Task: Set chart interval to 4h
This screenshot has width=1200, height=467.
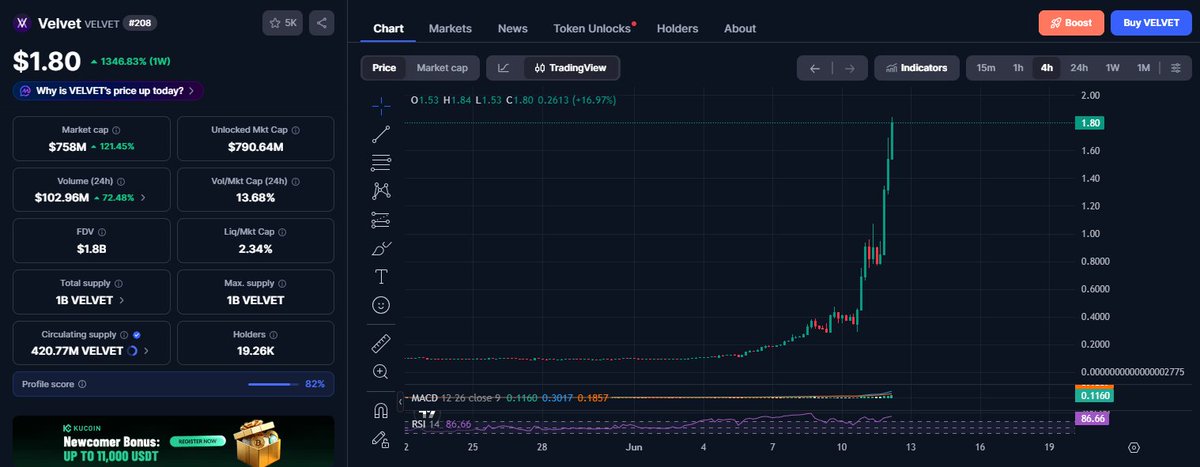Action: (x=1047, y=68)
